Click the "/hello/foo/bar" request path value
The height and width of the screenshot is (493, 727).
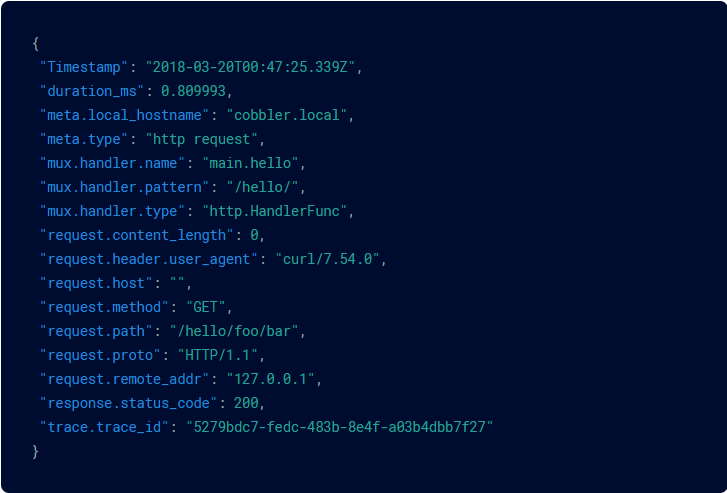(x=234, y=331)
